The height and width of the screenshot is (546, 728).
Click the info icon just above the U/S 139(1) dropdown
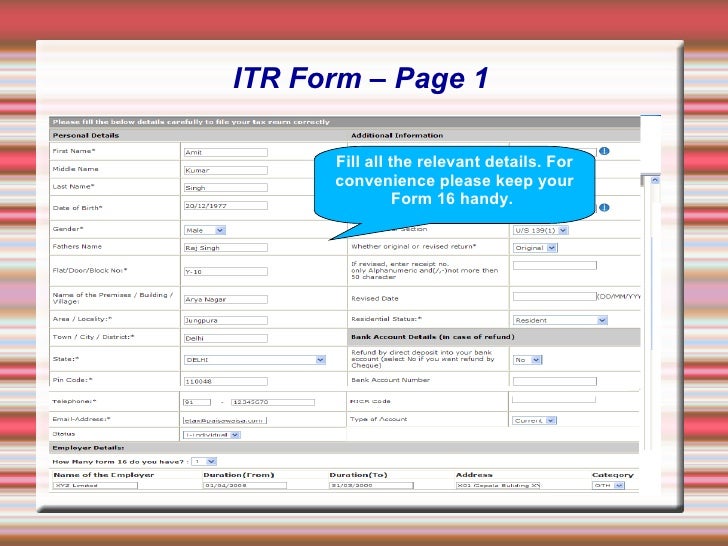pyautogui.click(x=604, y=208)
